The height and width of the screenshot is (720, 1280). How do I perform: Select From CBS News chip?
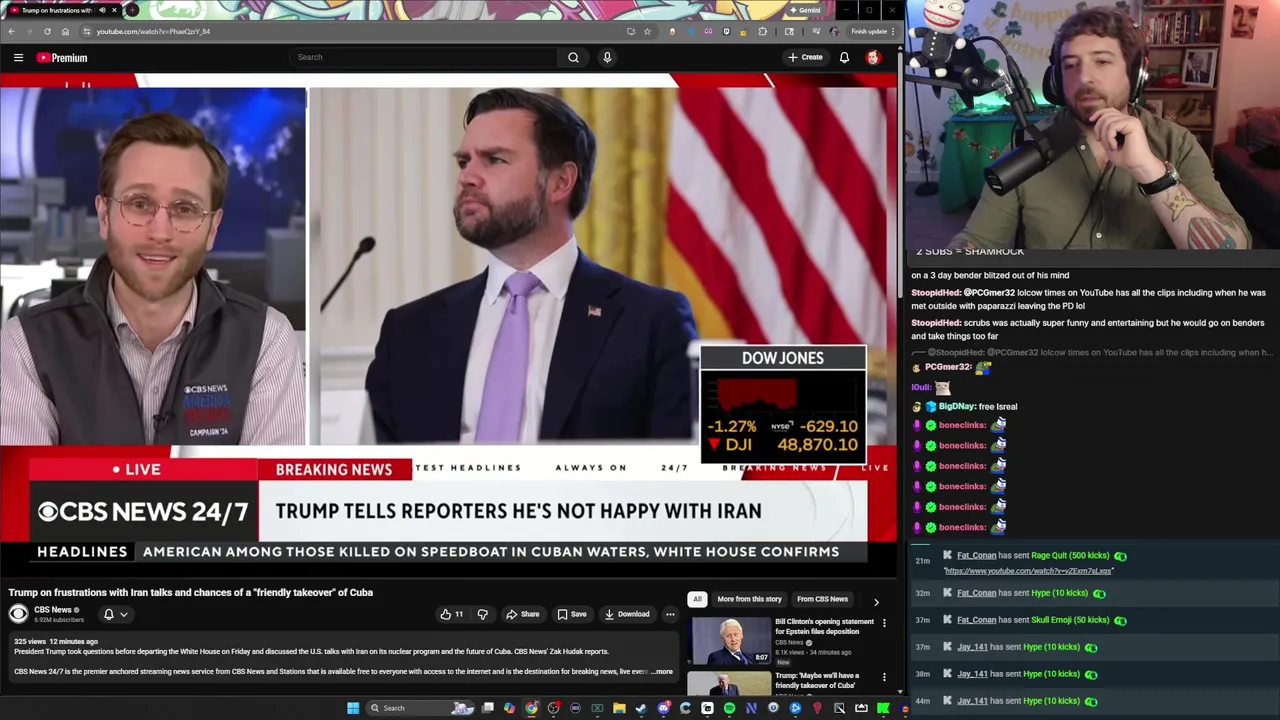click(822, 599)
